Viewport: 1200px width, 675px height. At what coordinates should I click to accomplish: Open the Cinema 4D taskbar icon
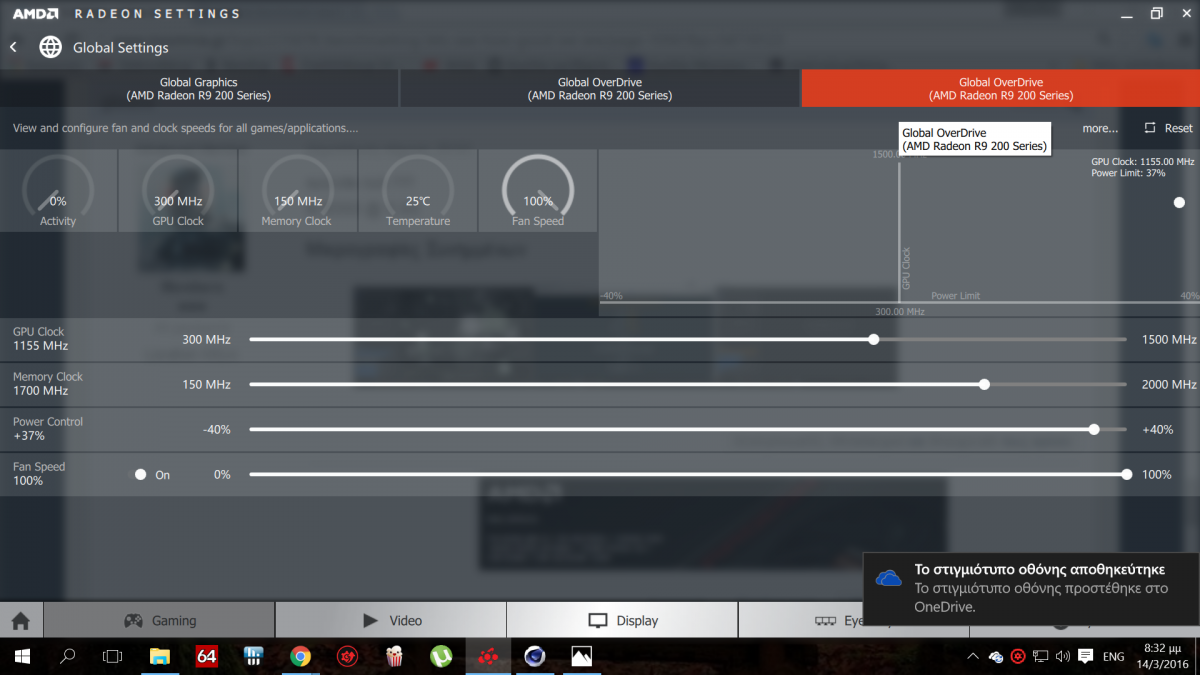point(535,657)
